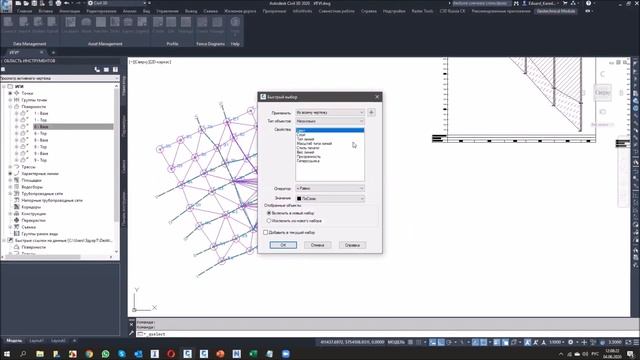The image size is (640, 360).
Task: Select Конструкции tree item
Action: pyautogui.click(x=33, y=214)
